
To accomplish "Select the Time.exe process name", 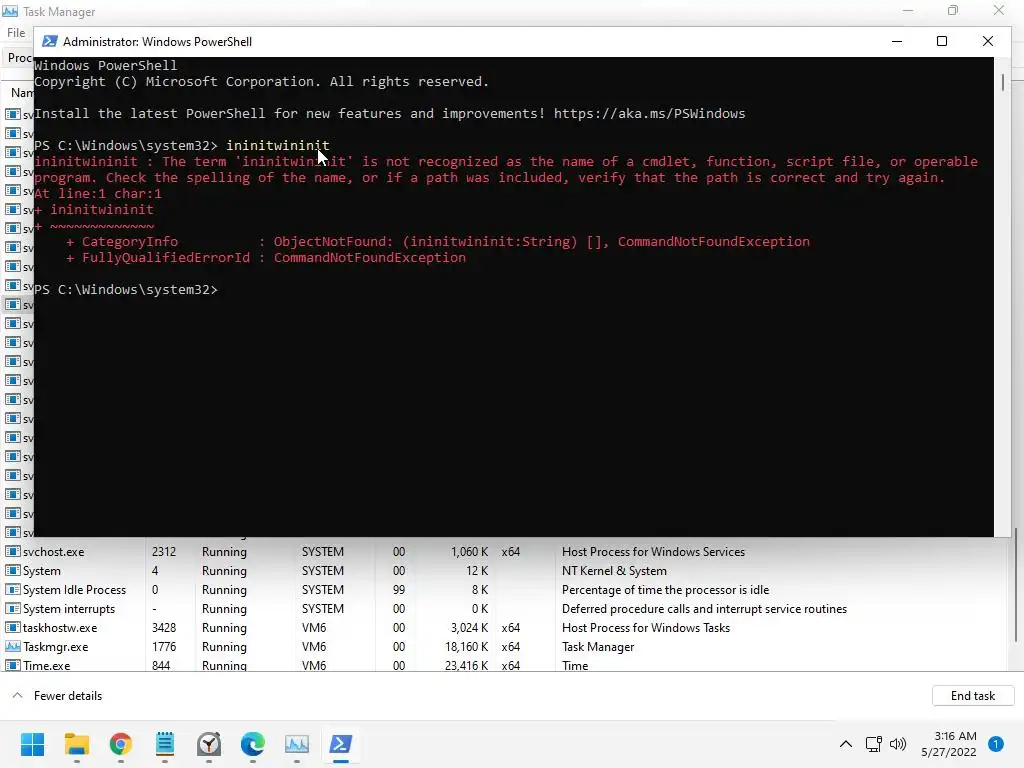I will pyautogui.click(x=46, y=665).
